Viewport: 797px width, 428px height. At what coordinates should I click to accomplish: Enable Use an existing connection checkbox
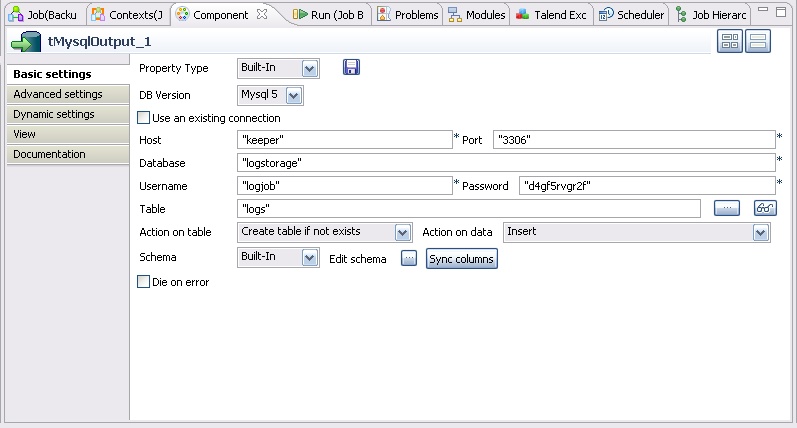coord(143,118)
